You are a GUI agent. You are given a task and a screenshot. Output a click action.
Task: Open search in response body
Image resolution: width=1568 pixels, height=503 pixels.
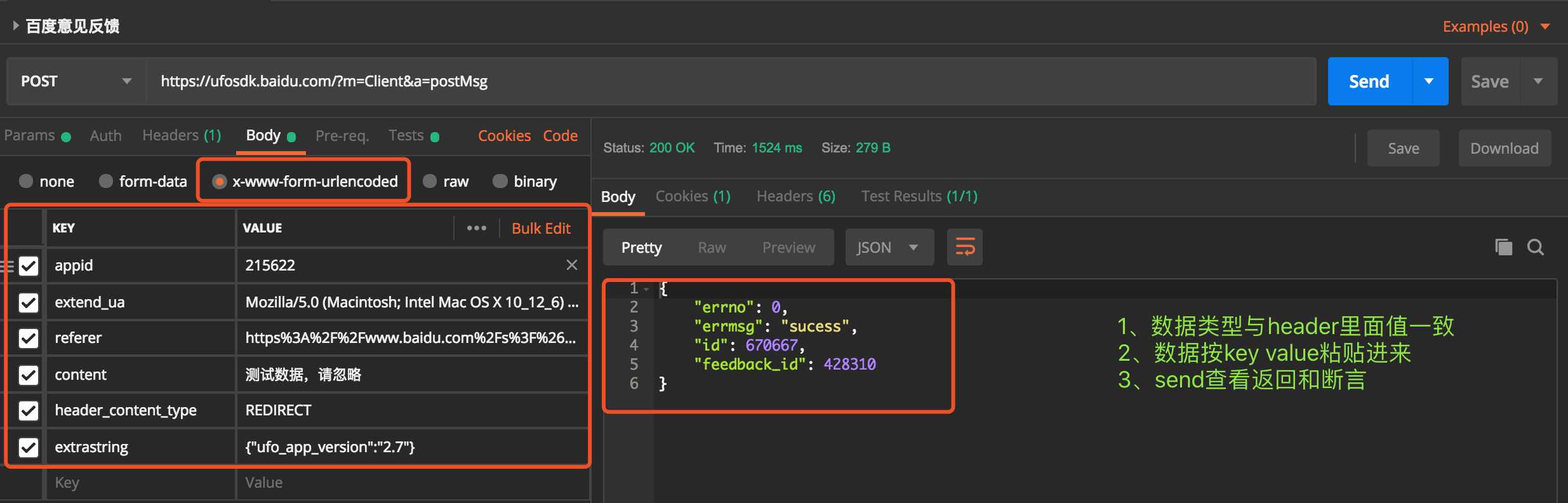tap(1536, 247)
